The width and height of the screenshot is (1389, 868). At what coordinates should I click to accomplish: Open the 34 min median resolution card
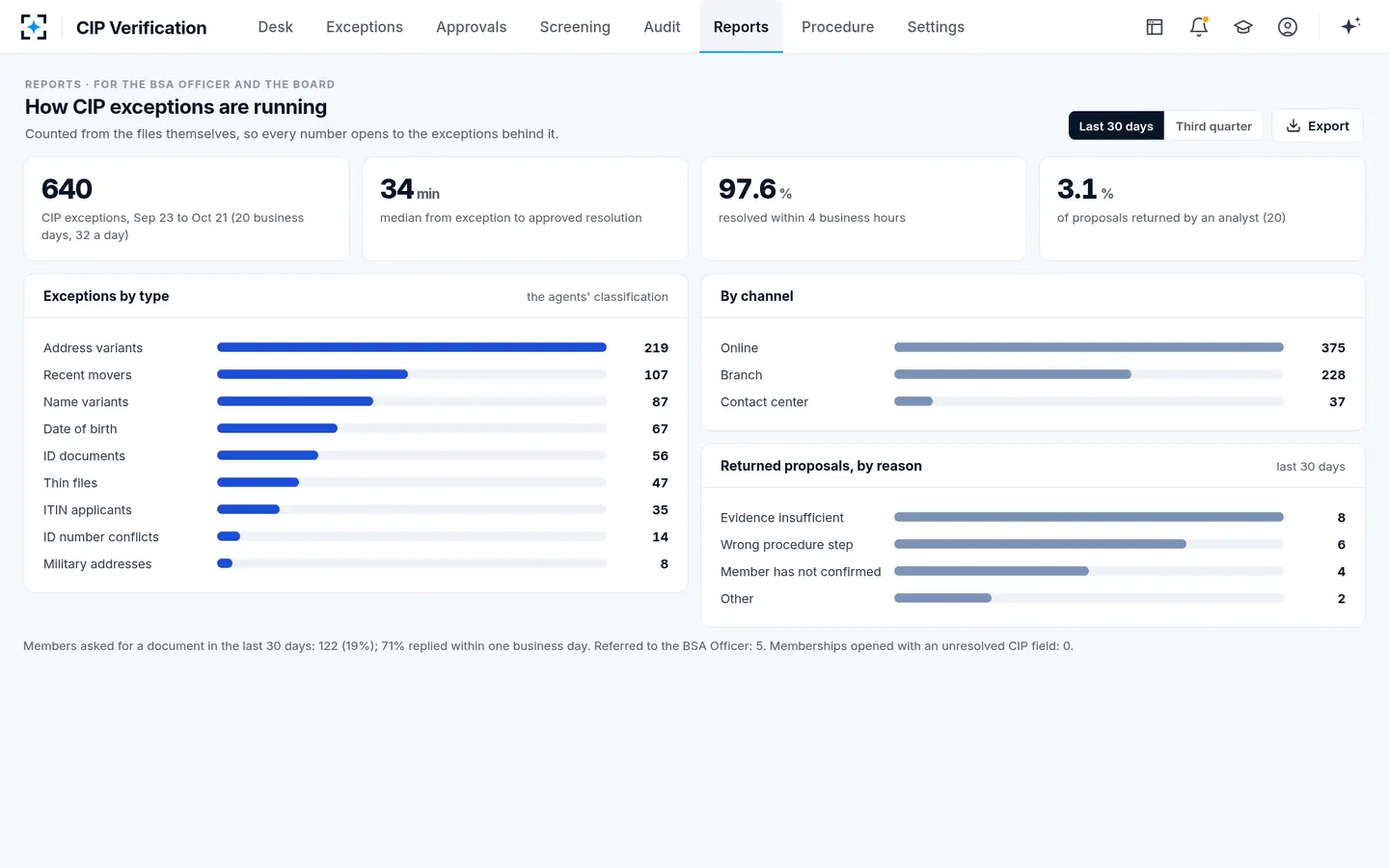tap(525, 209)
